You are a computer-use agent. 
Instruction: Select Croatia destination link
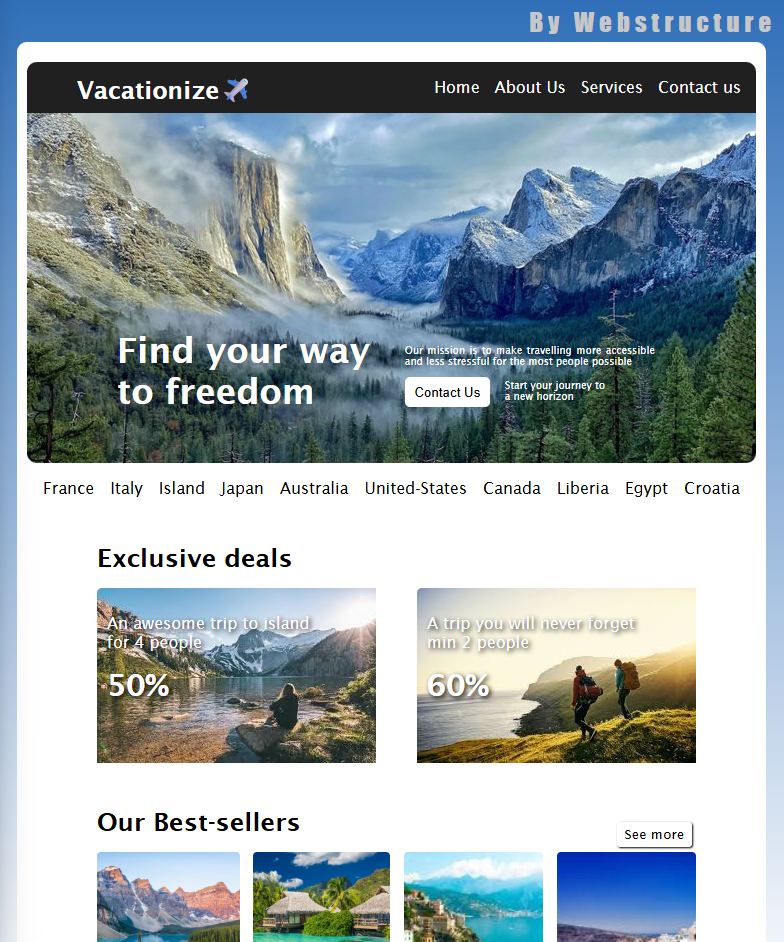[x=712, y=488]
